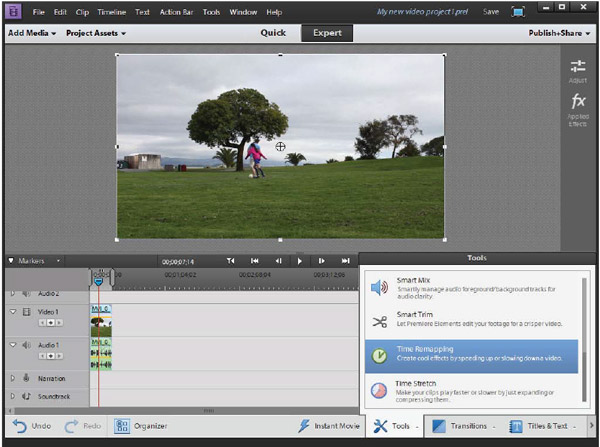Click the Premiere Elements app logo
This screenshot has width=600, height=447.
(13, 12)
